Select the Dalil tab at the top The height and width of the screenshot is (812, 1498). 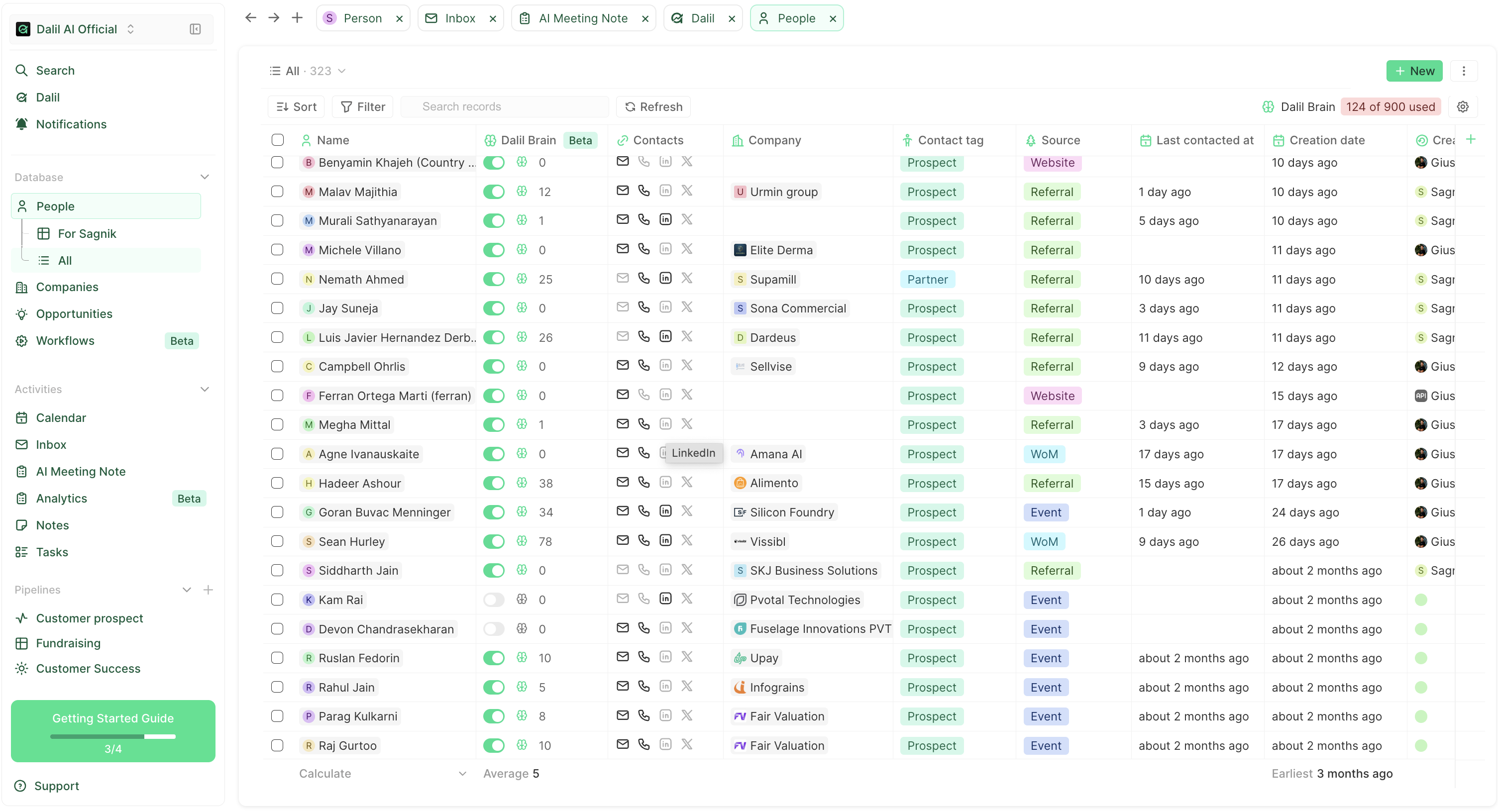(704, 17)
